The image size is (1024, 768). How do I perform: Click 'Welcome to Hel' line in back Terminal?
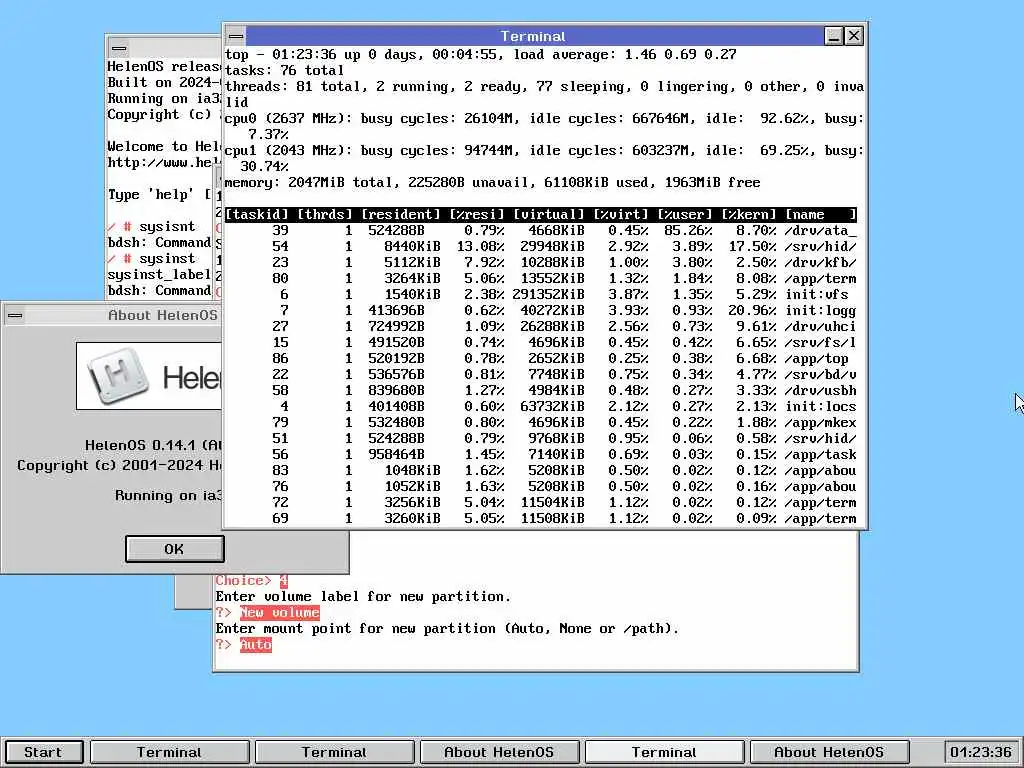tap(164, 146)
